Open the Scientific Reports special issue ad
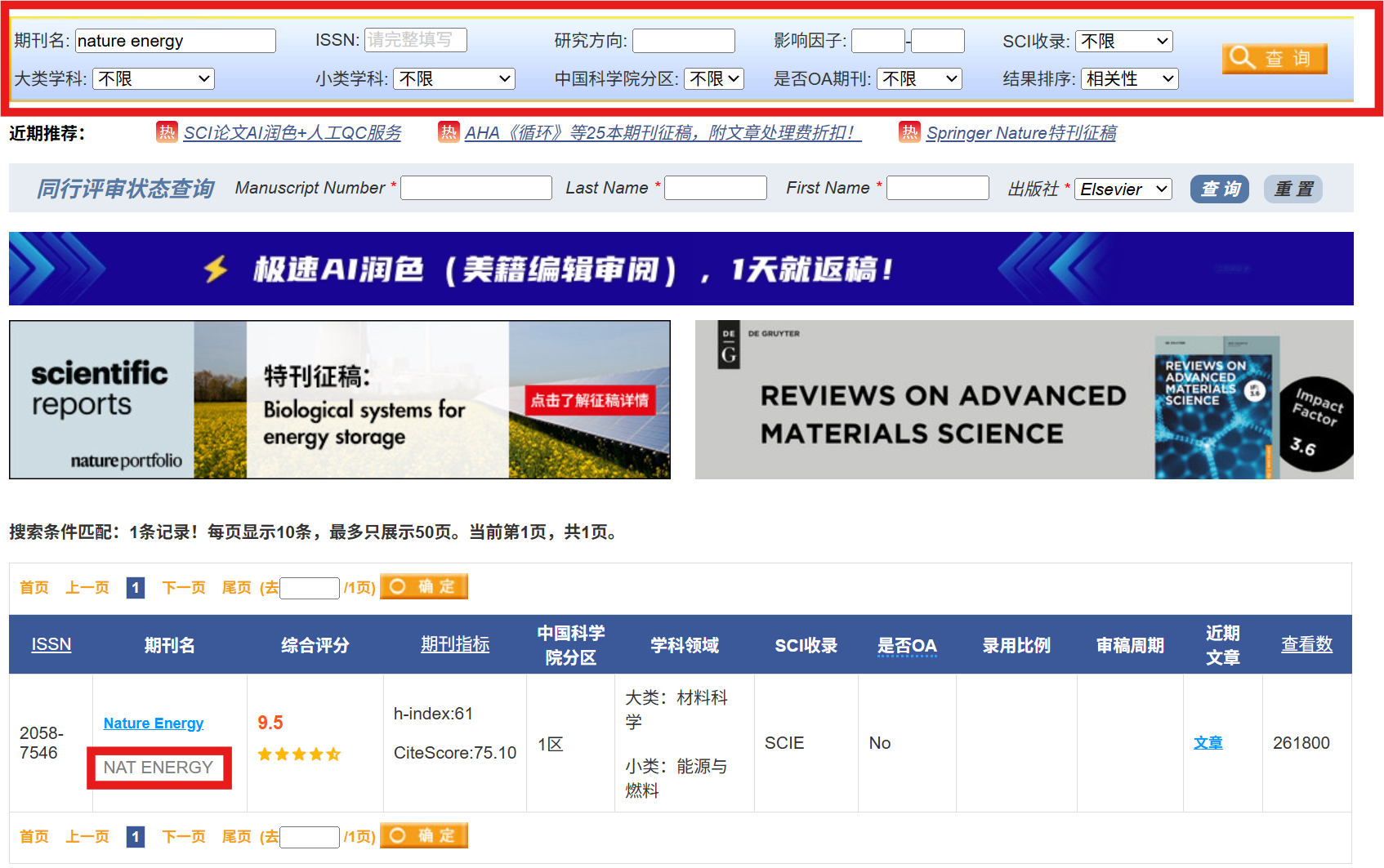Viewport: 1384px width, 868px height. point(340,400)
